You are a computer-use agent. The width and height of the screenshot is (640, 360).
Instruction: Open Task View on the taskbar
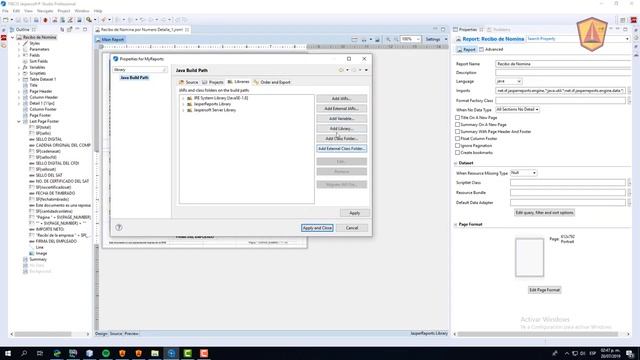pyautogui.click(x=40, y=353)
